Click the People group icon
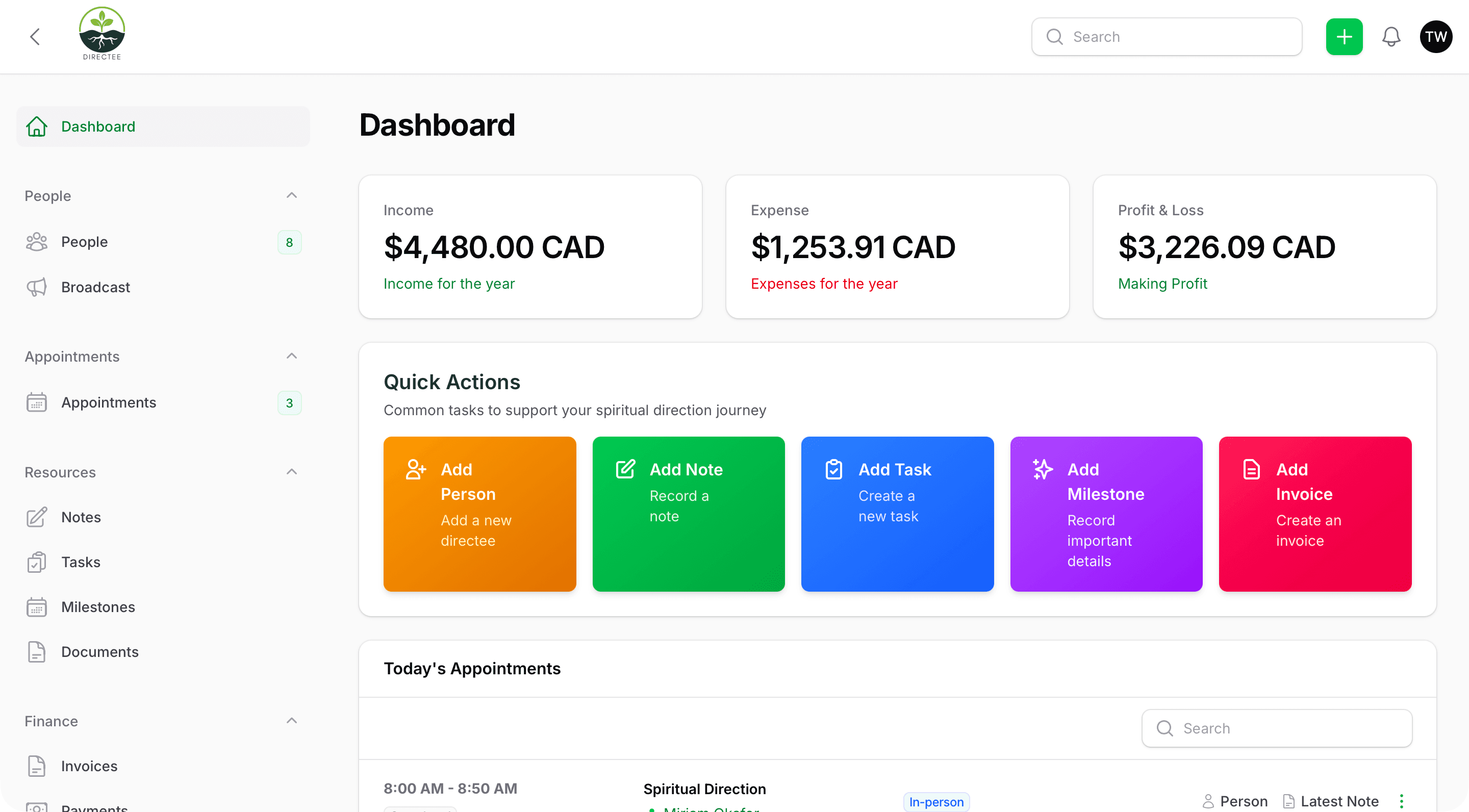This screenshot has height=812, width=1469. pos(37,242)
